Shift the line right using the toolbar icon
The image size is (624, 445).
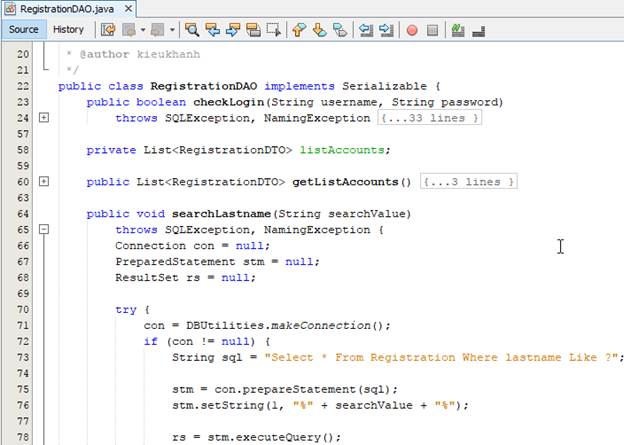tap(386, 30)
